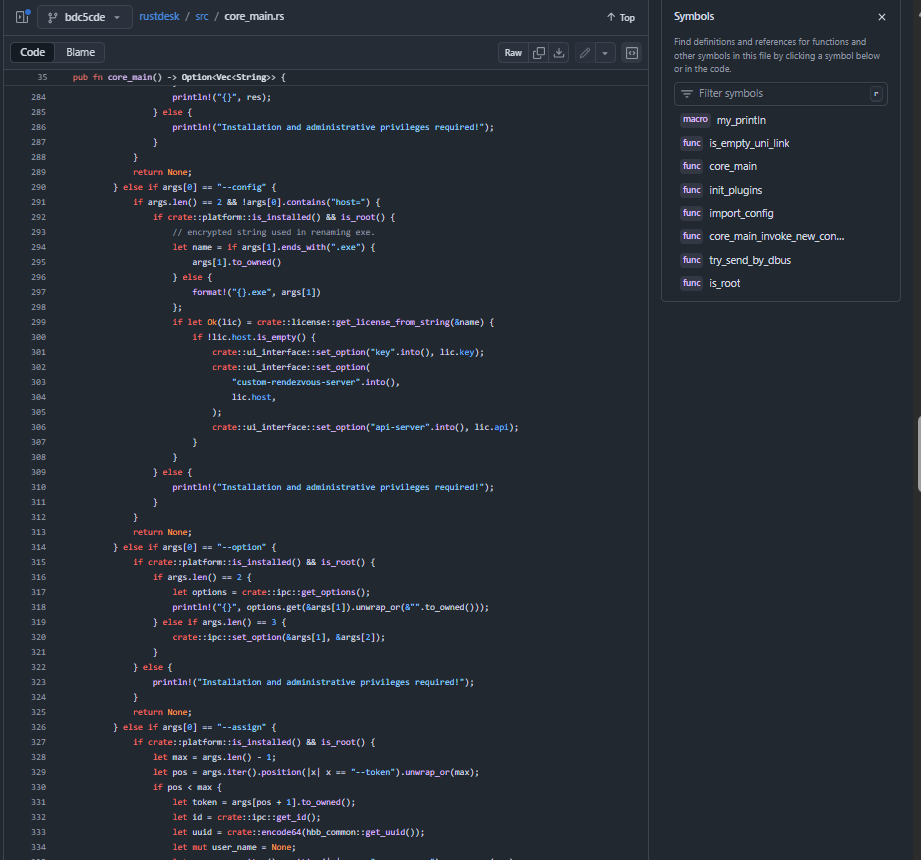This screenshot has width=921, height=860.
Task: Download raw file icon
Action: click(559, 53)
